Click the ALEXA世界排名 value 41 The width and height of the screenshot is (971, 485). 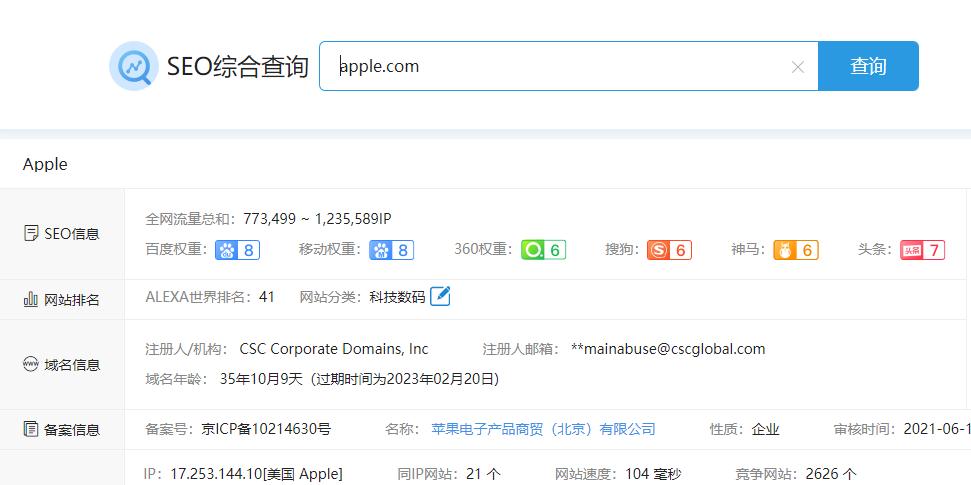point(267,297)
